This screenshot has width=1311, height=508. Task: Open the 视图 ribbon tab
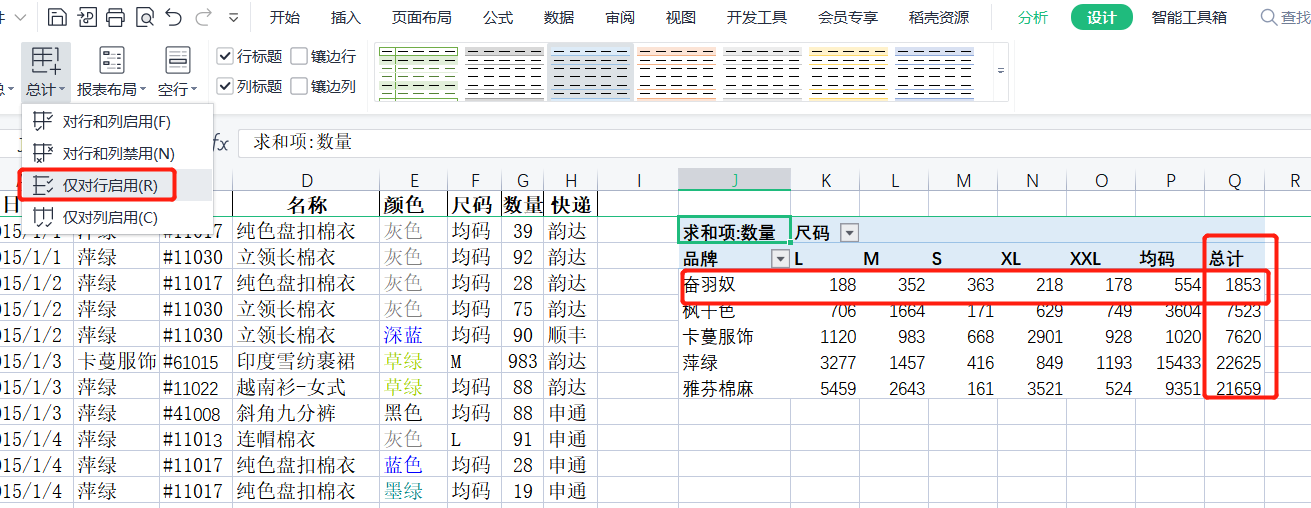(x=681, y=18)
